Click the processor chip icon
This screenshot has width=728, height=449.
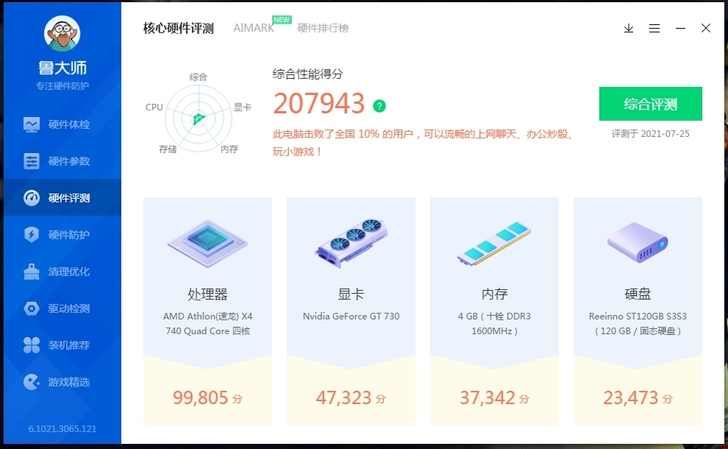(x=208, y=243)
